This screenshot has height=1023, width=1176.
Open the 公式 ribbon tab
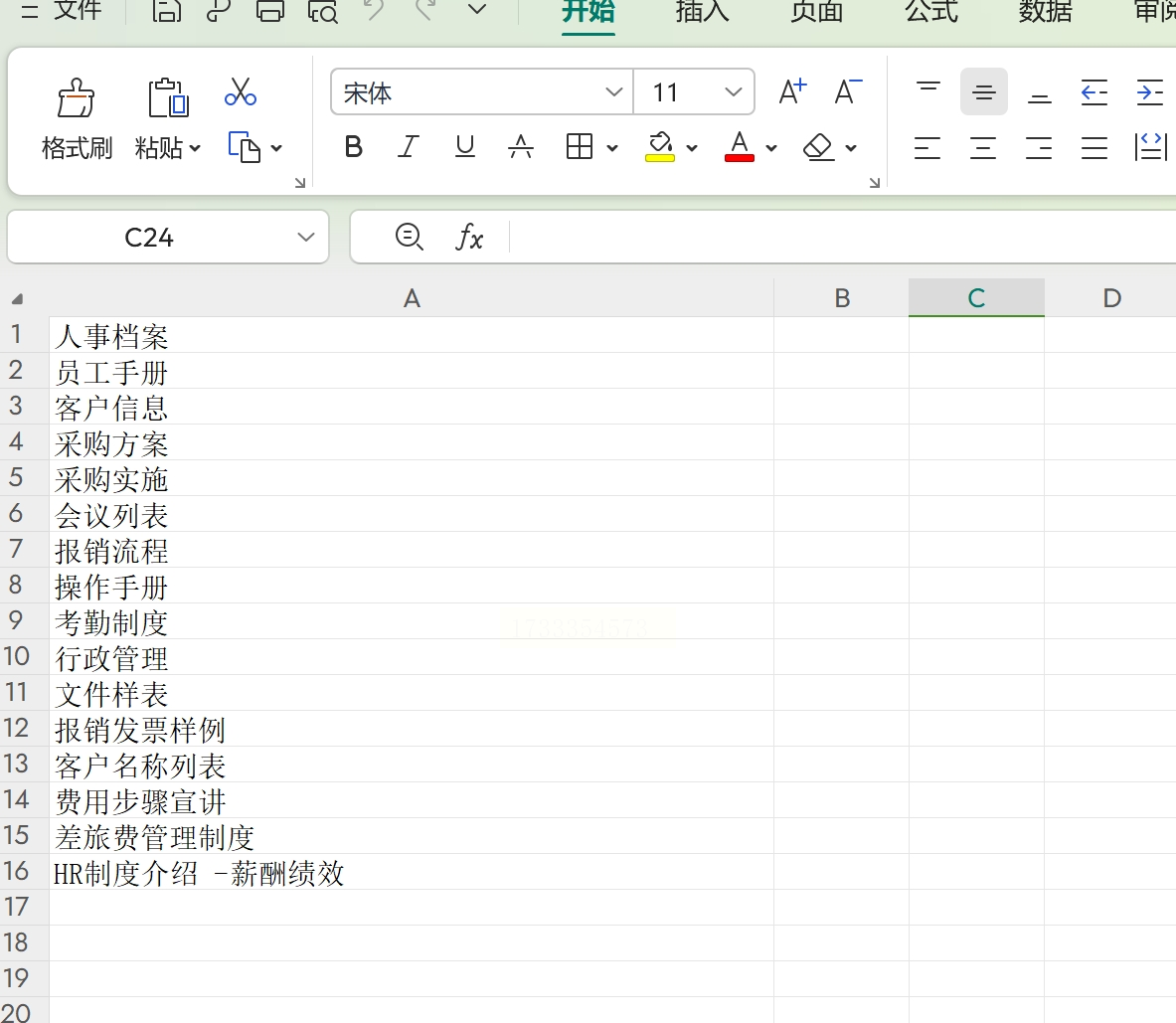pyautogui.click(x=930, y=11)
